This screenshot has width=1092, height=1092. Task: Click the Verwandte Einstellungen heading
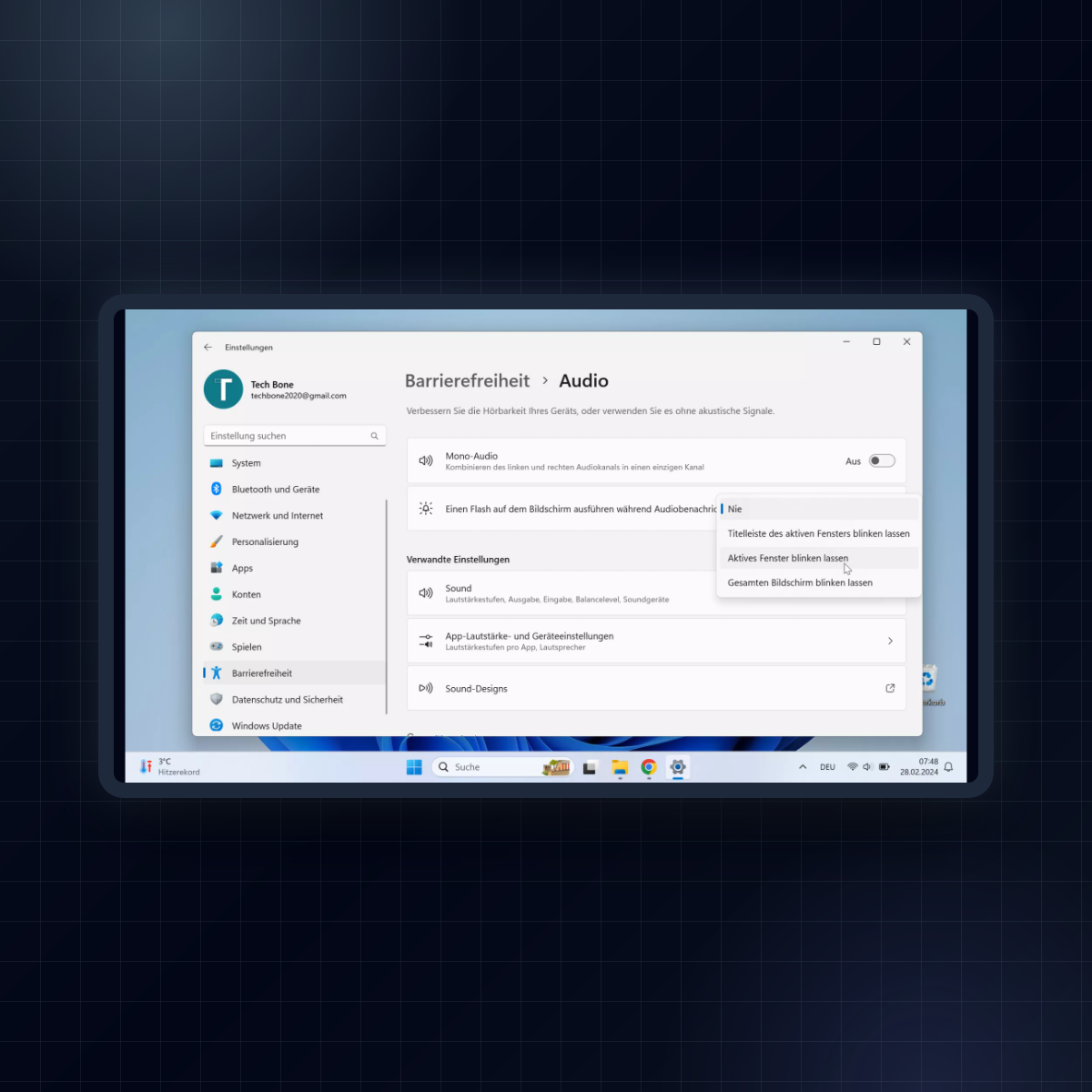tap(458, 560)
